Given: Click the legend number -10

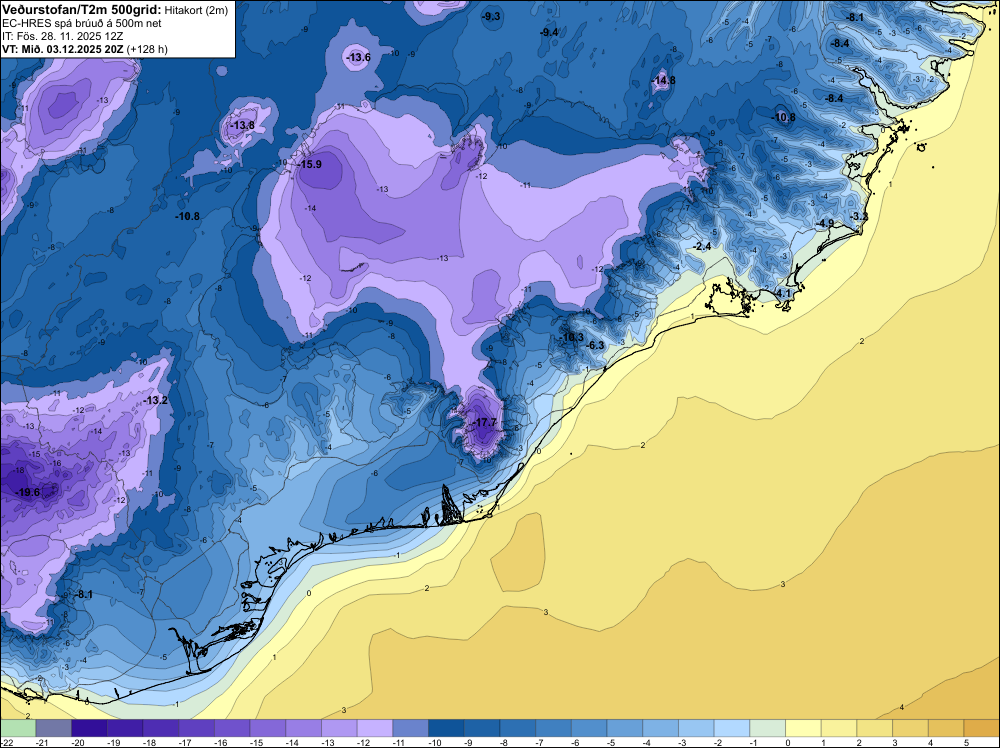Looking at the screenshot, I should click(x=436, y=743).
